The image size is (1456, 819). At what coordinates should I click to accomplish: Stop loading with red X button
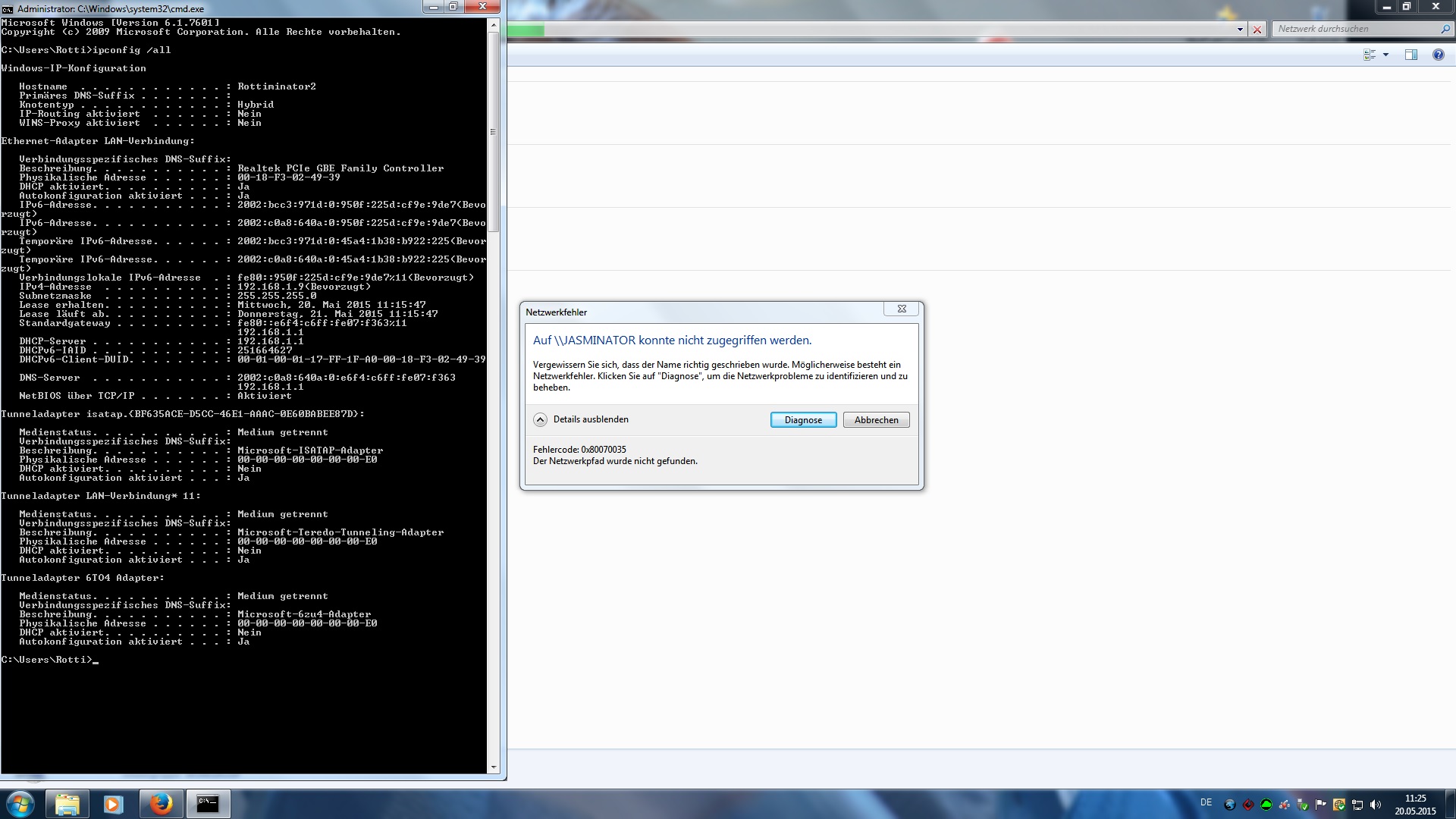click(x=1257, y=30)
